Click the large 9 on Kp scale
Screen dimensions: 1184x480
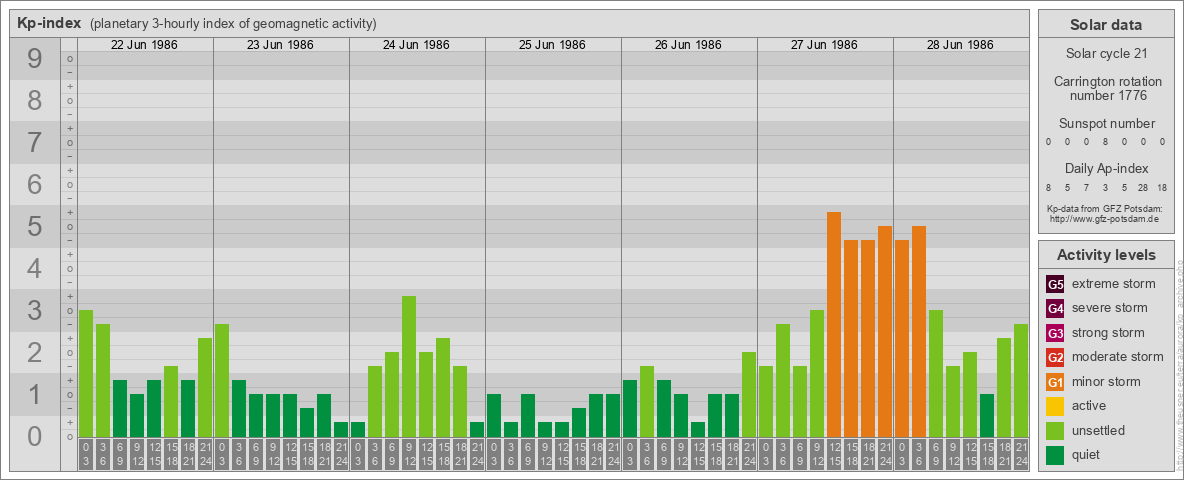(x=35, y=59)
